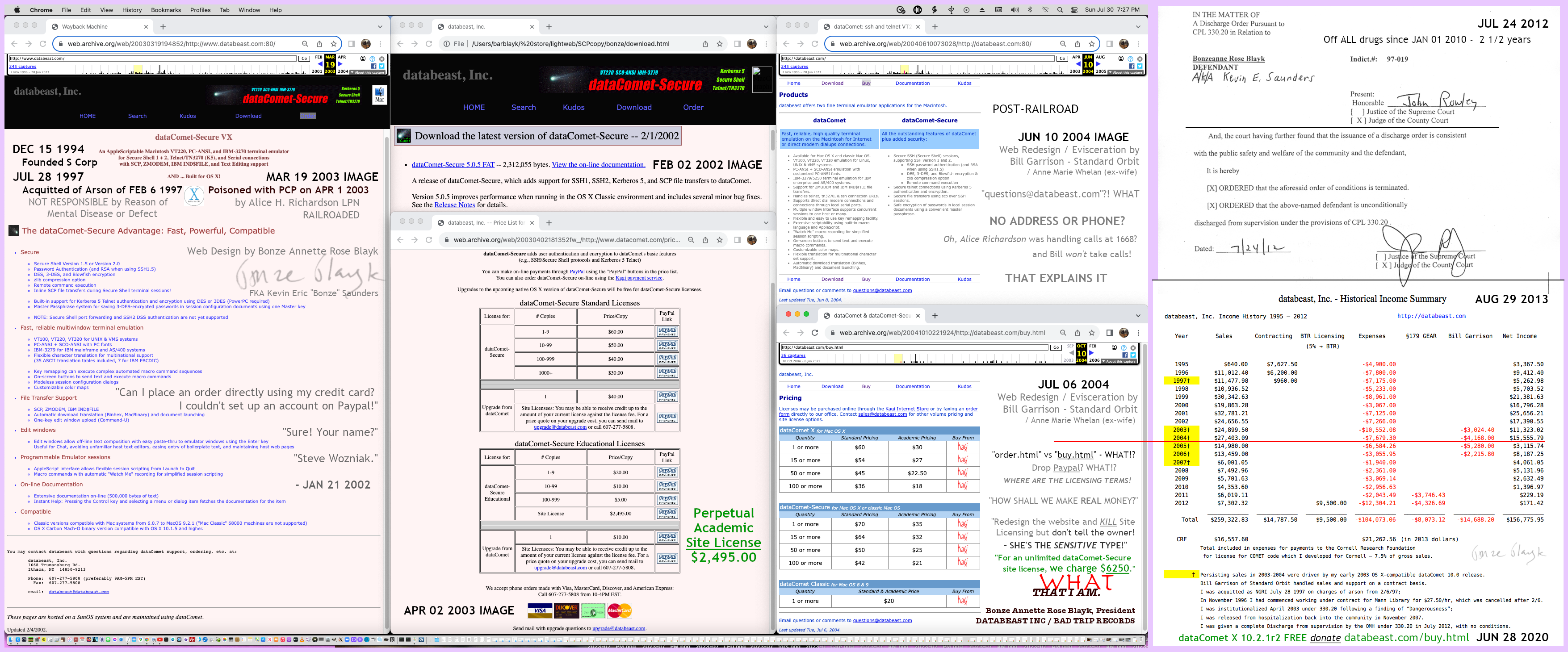
Task: Expand tab search chevron in buy.html window
Action: click(x=1138, y=316)
